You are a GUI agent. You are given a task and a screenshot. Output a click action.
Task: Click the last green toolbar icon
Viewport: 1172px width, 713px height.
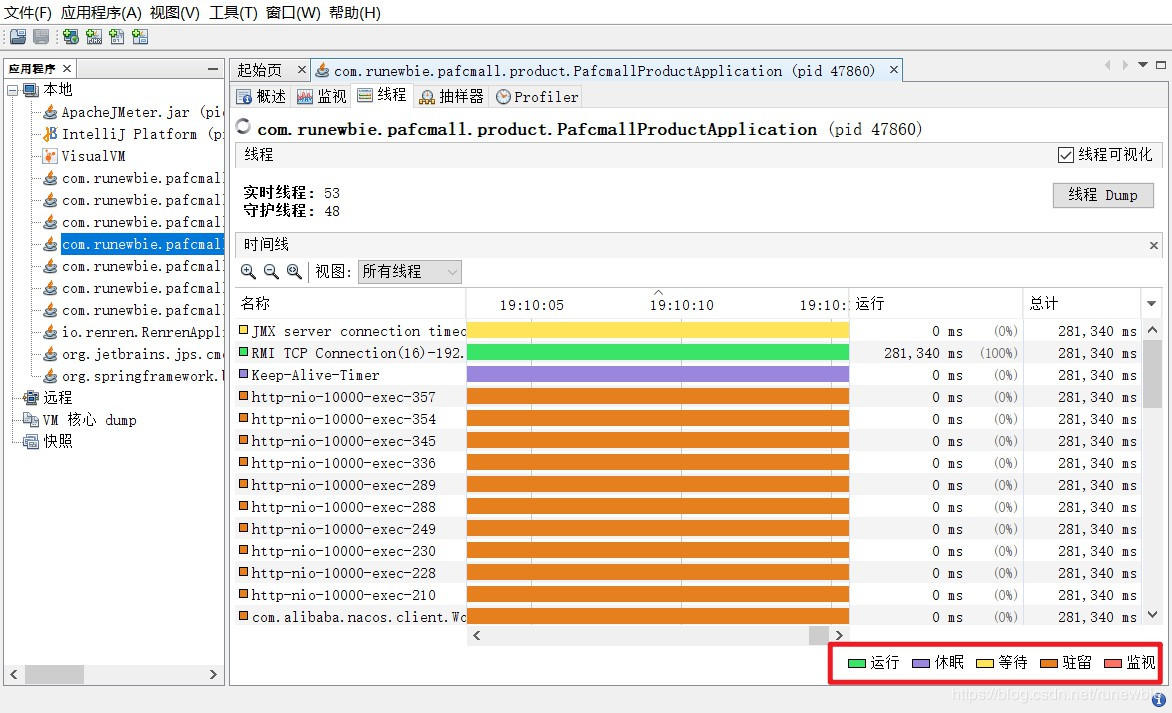click(140, 37)
